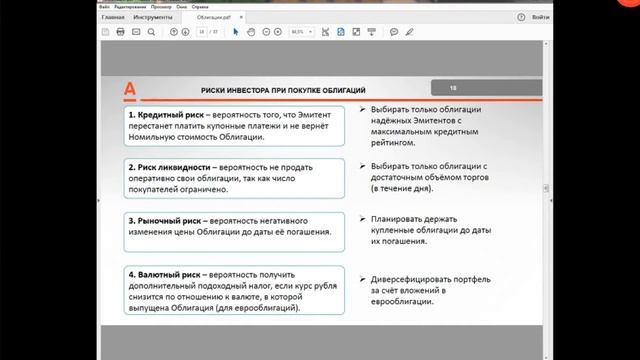Zoom out with minus circle
Image resolution: width=640 pixels, height=360 pixels.
[266, 32]
